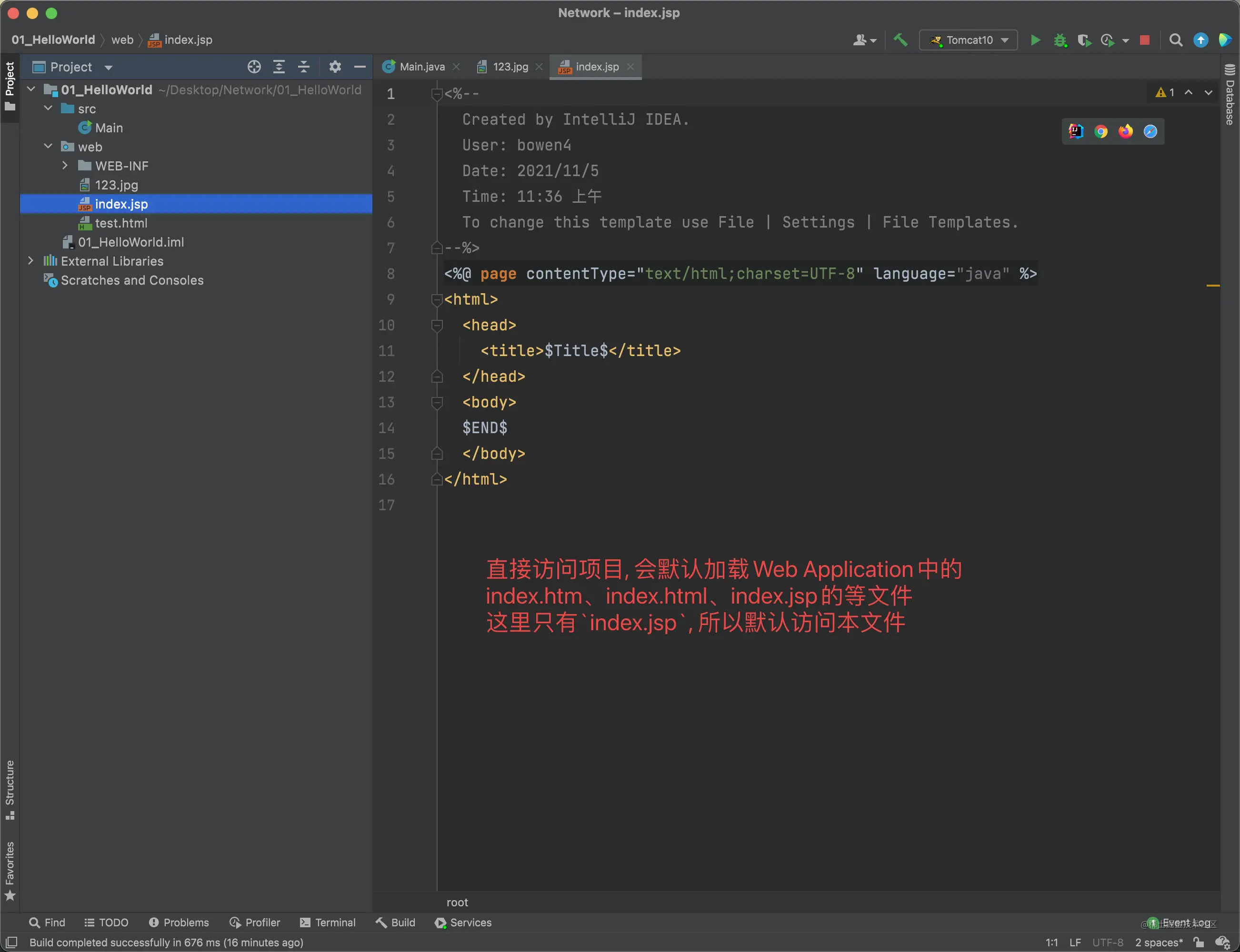The height and width of the screenshot is (952, 1240).
Task: Open the Terminal tool window
Action: pyautogui.click(x=328, y=922)
